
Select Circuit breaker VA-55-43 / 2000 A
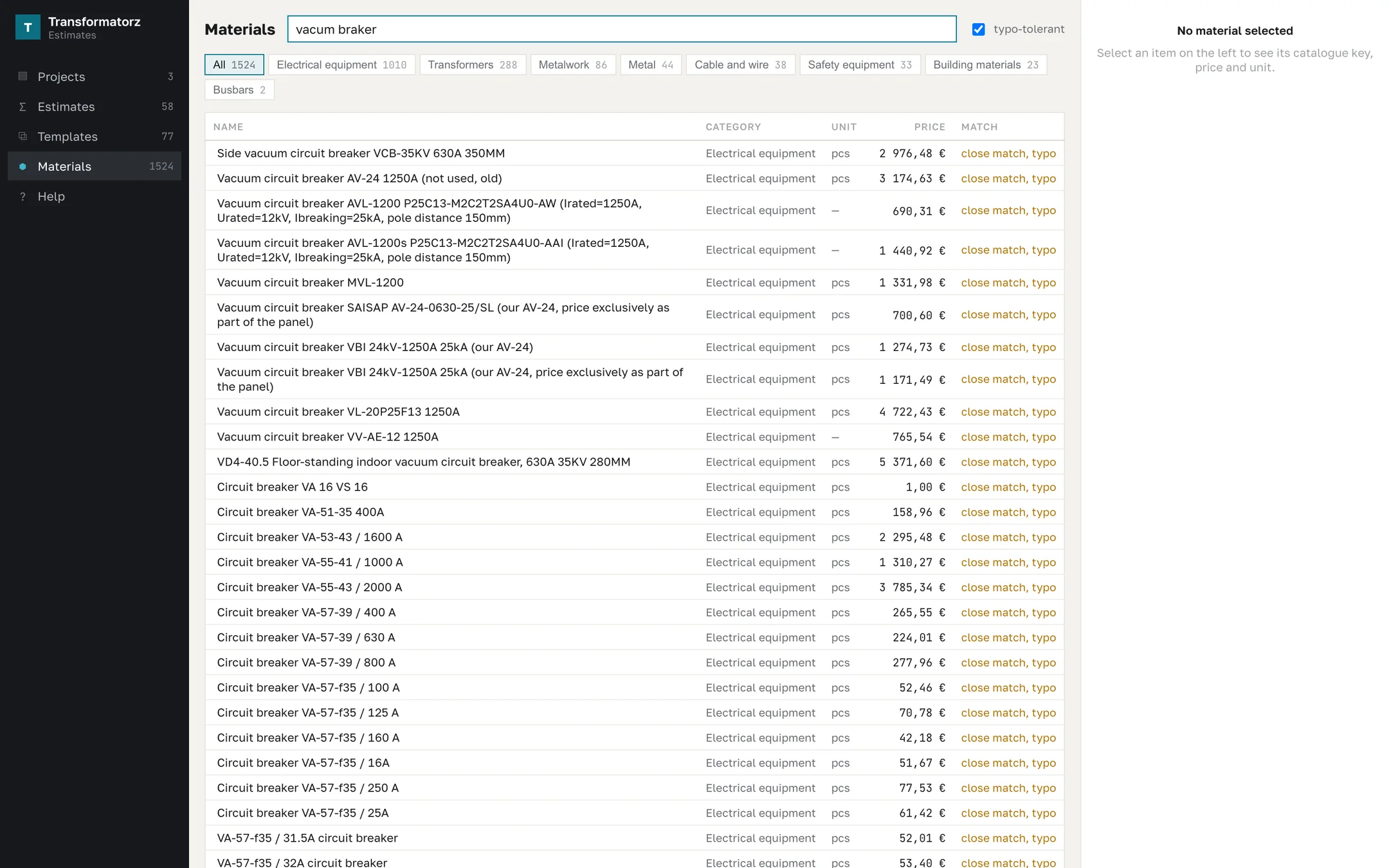click(634, 587)
